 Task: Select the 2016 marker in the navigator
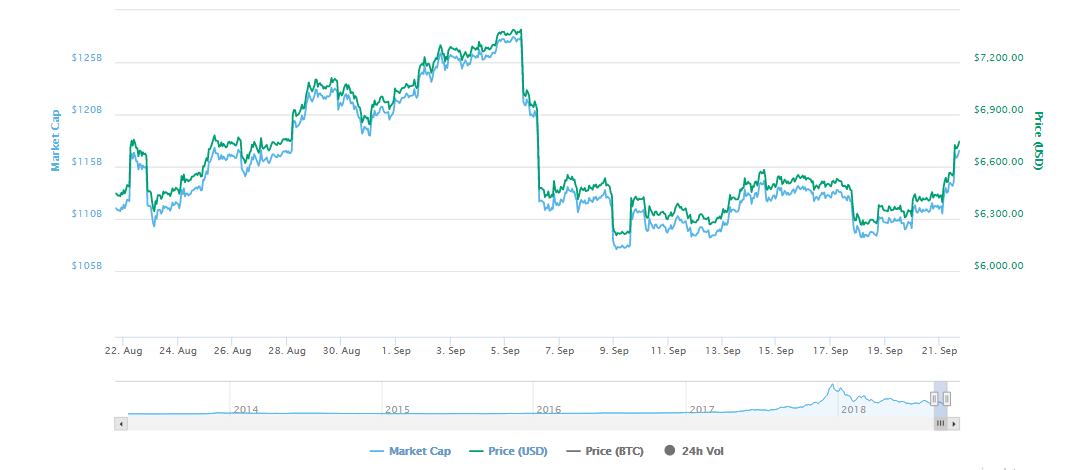coord(548,410)
